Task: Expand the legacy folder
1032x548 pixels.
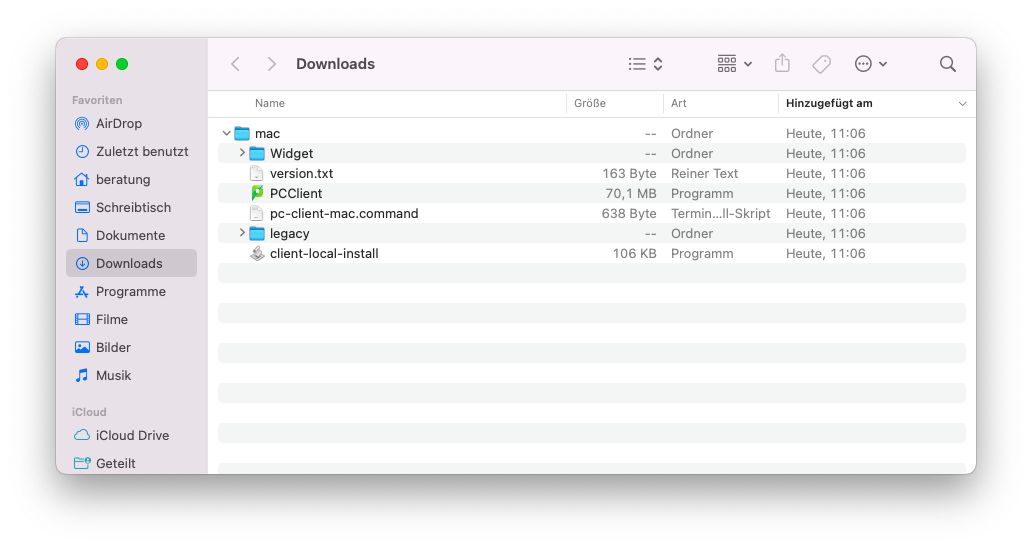Action: click(242, 233)
